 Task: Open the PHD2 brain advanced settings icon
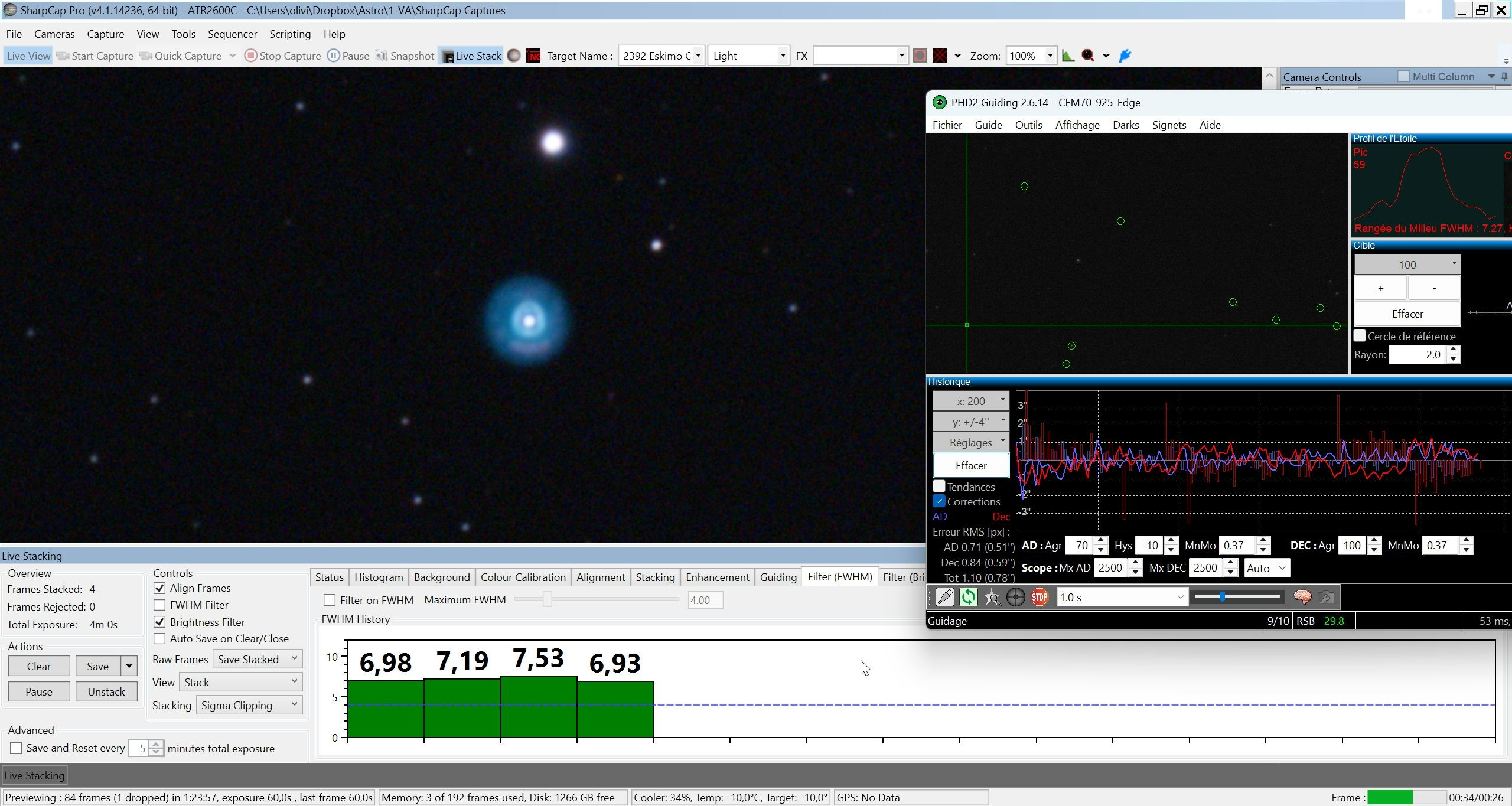pos(1302,597)
